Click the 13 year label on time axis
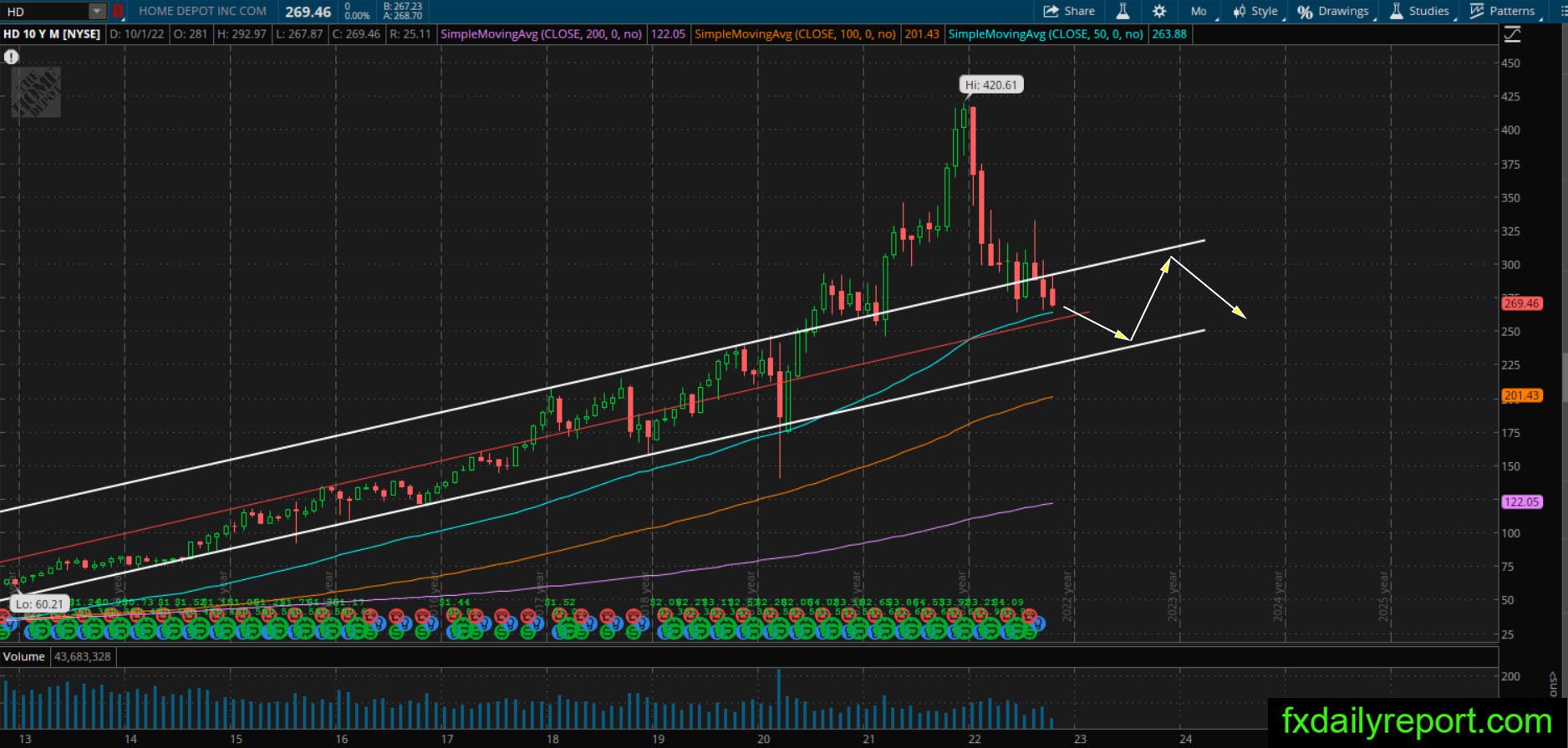This screenshot has height=748, width=1568. 25,738
